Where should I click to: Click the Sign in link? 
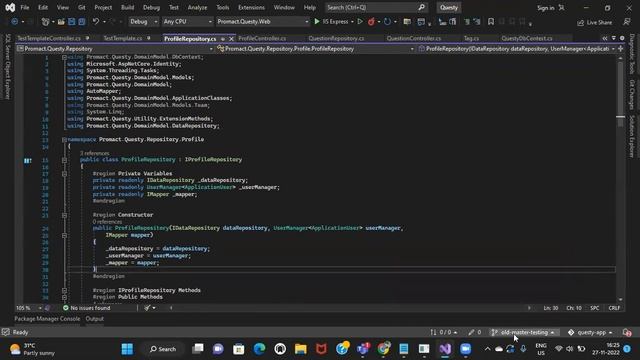coord(546,8)
